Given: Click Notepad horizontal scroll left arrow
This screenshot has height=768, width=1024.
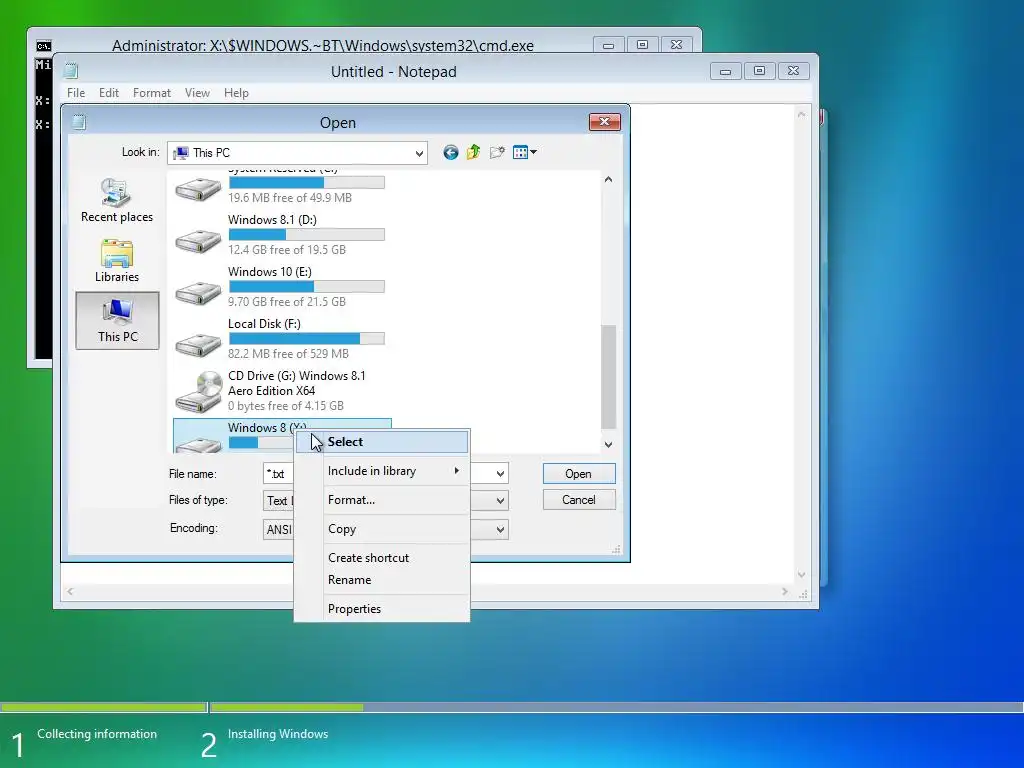Looking at the screenshot, I should [70, 592].
